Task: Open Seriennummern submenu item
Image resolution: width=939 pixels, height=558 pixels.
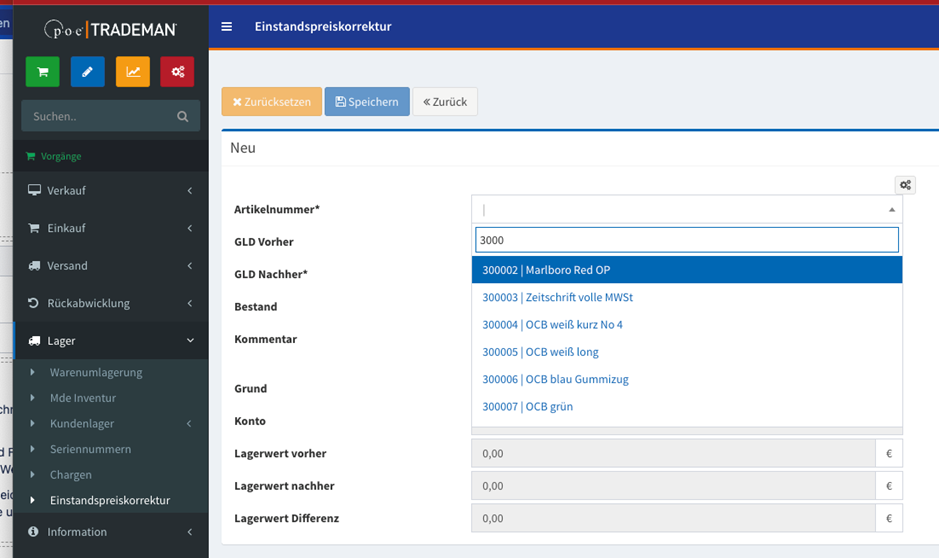Action: point(111,449)
